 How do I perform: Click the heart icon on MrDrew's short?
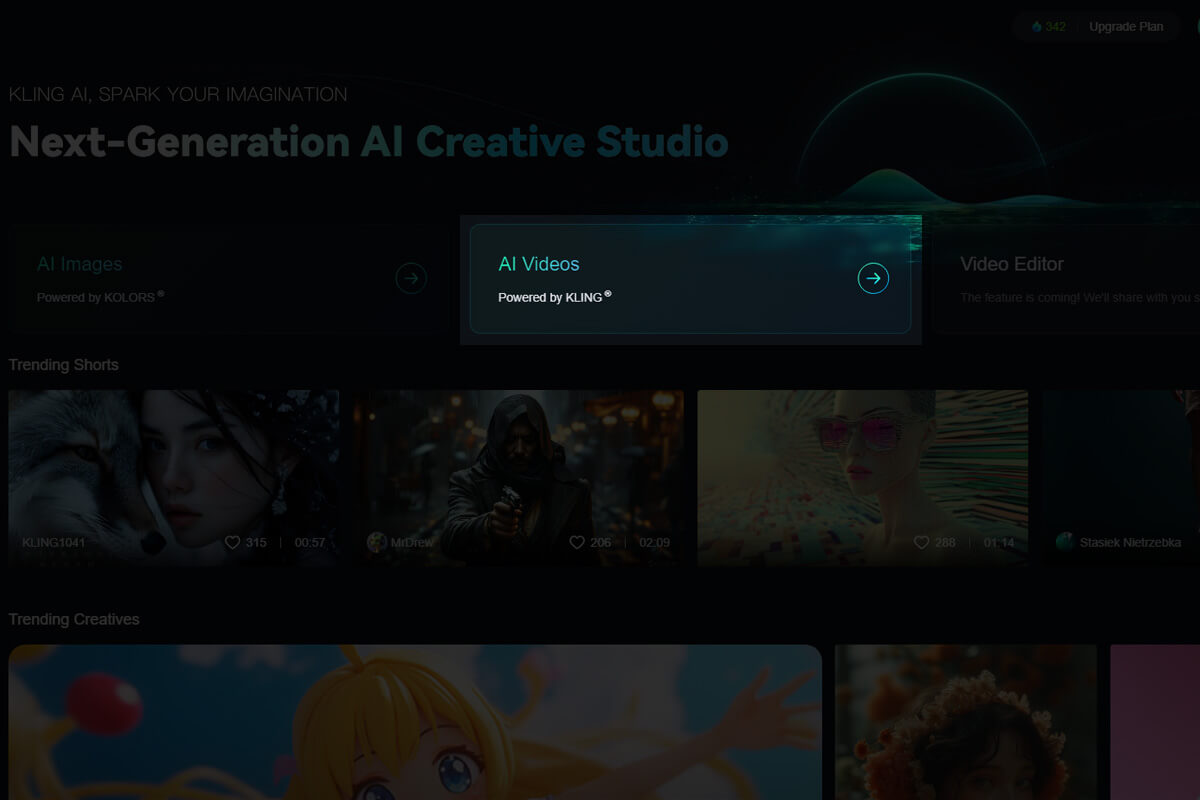coord(577,542)
